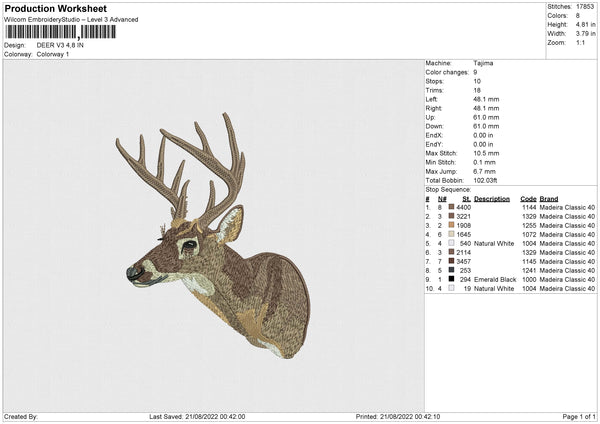Click the Production Worksheet title

(x=55, y=8)
